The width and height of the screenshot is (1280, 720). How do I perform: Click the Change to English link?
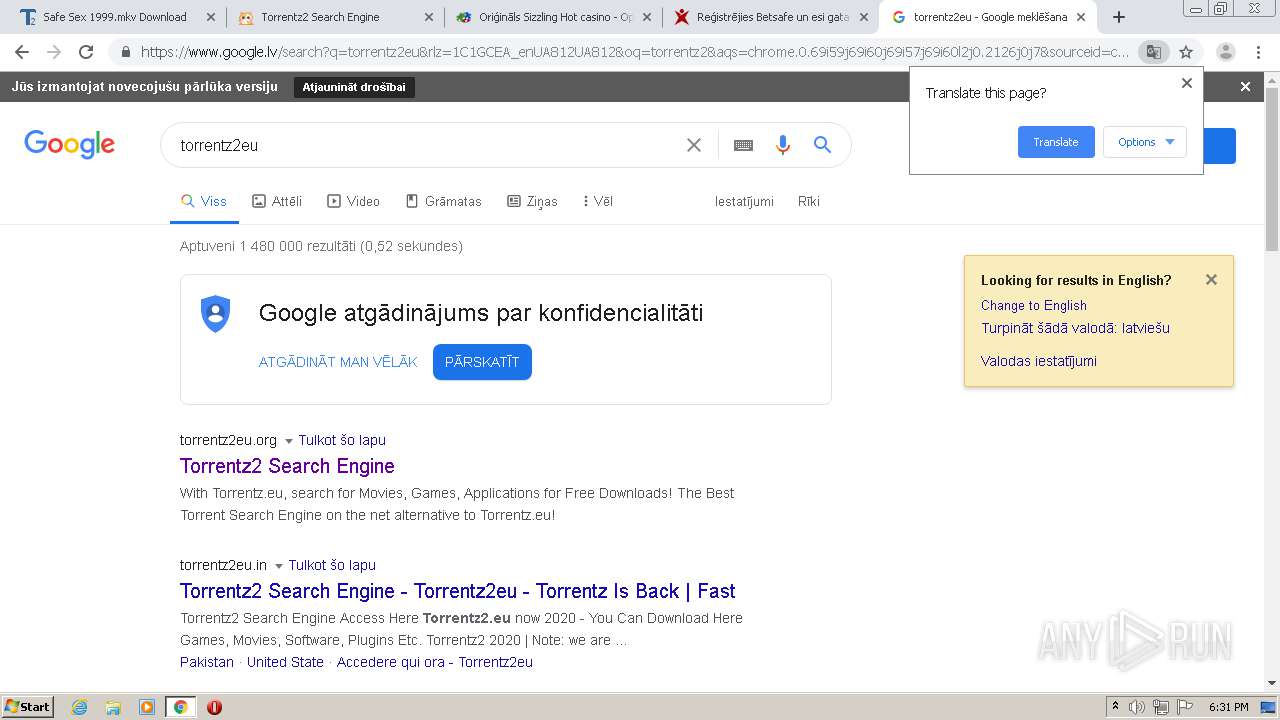point(1033,305)
